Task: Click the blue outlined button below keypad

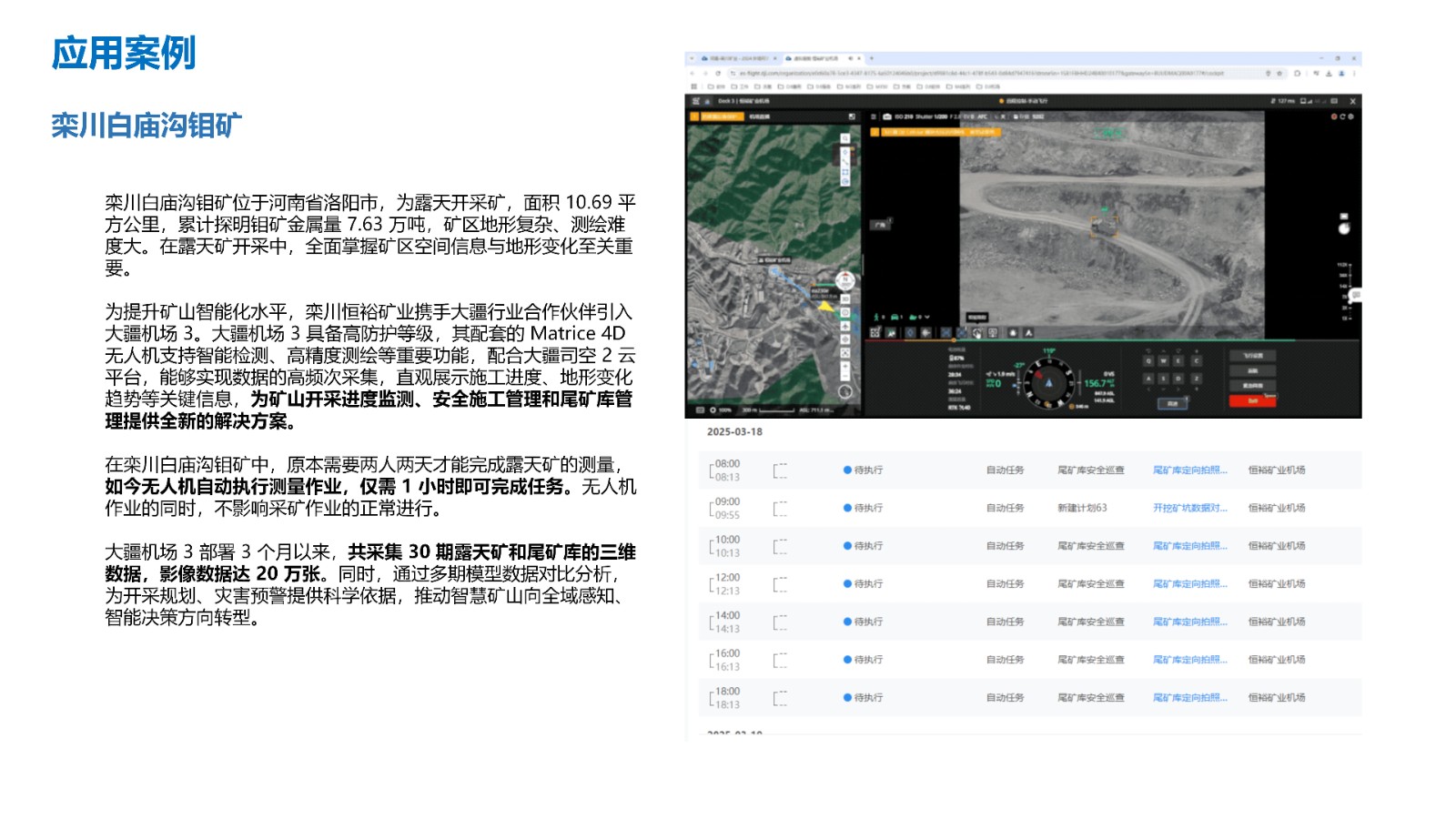Action: coord(1173,403)
